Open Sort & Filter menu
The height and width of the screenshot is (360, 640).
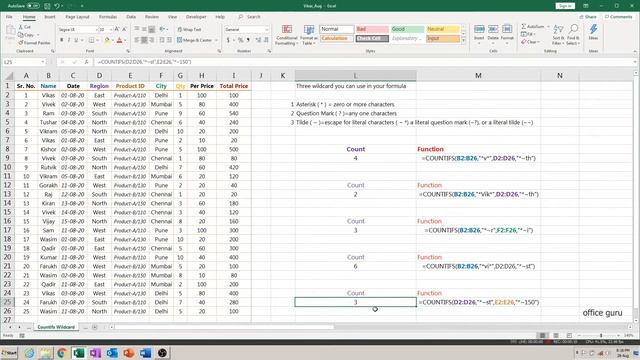pyautogui.click(x=558, y=35)
